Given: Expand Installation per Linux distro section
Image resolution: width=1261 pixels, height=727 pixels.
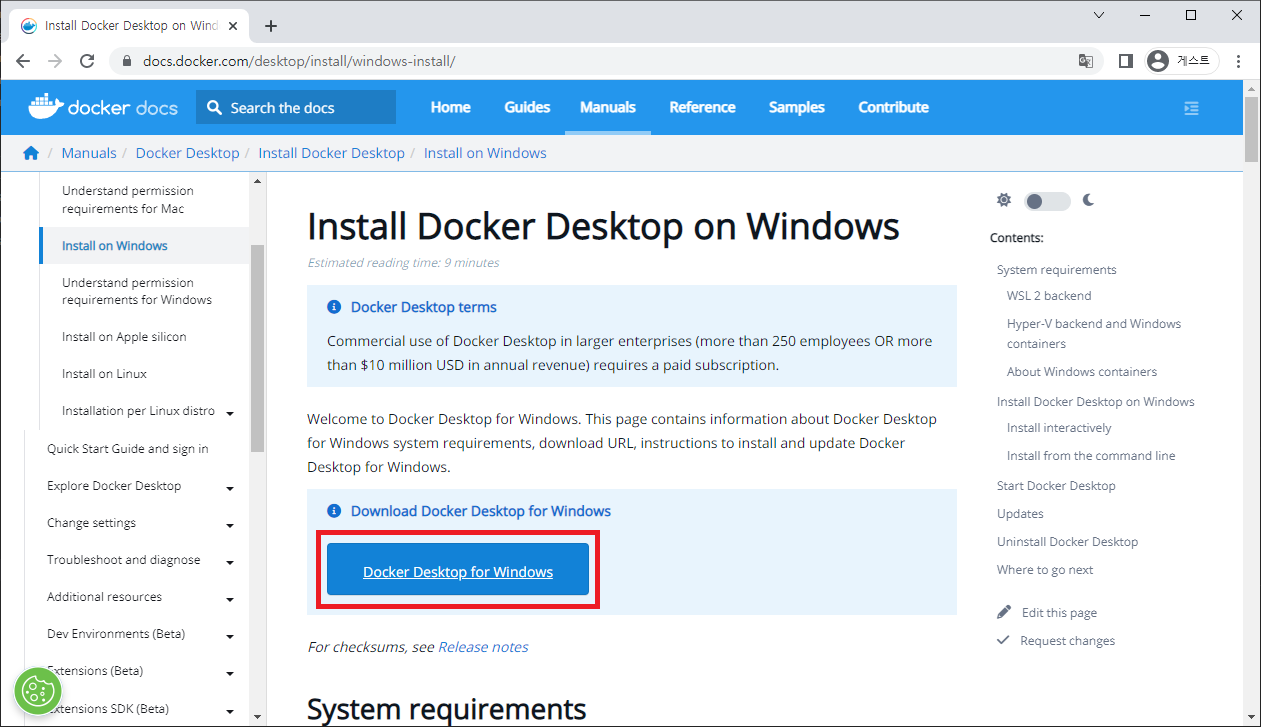Looking at the screenshot, I should (229, 413).
